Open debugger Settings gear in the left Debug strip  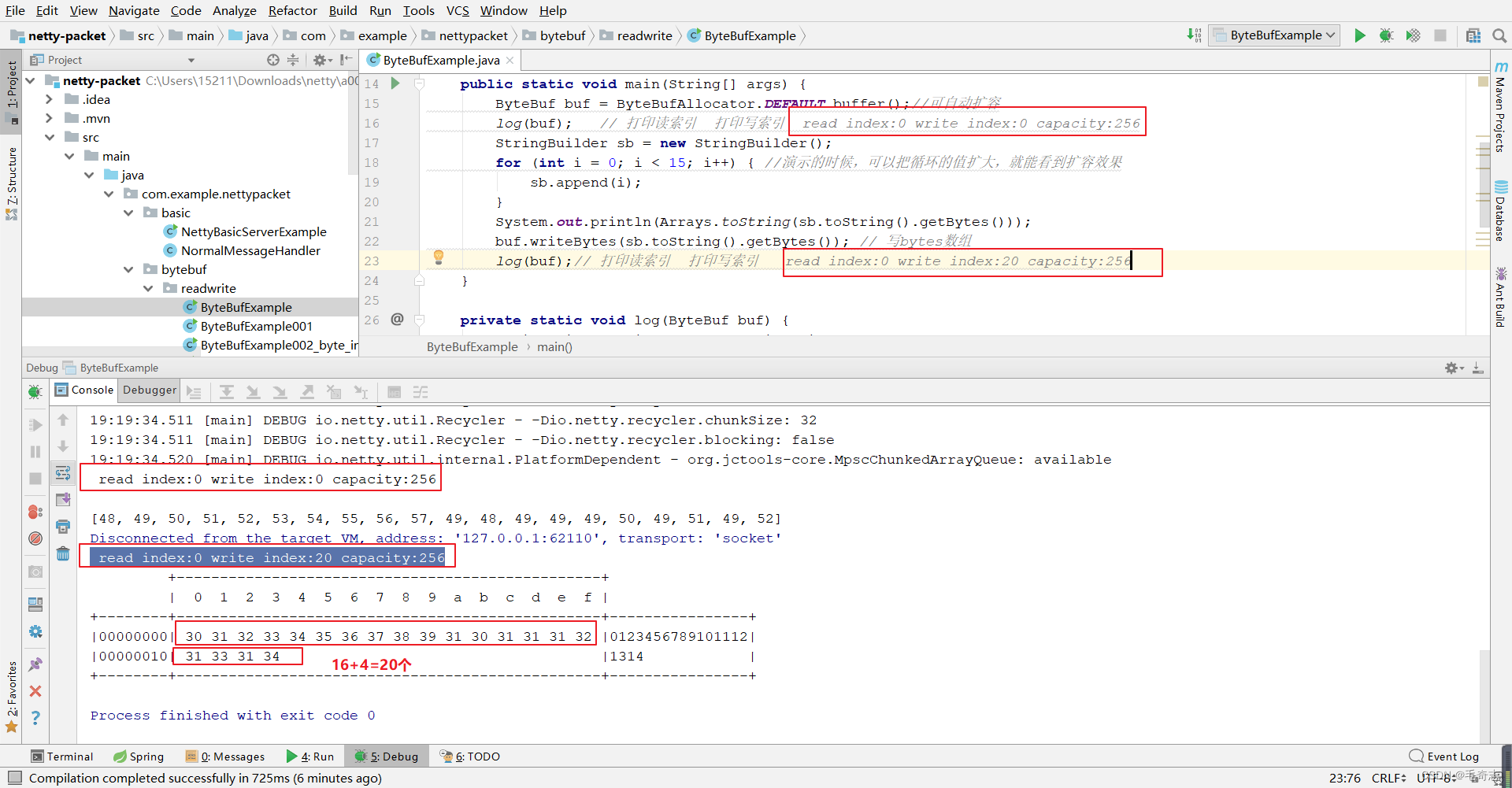35,631
